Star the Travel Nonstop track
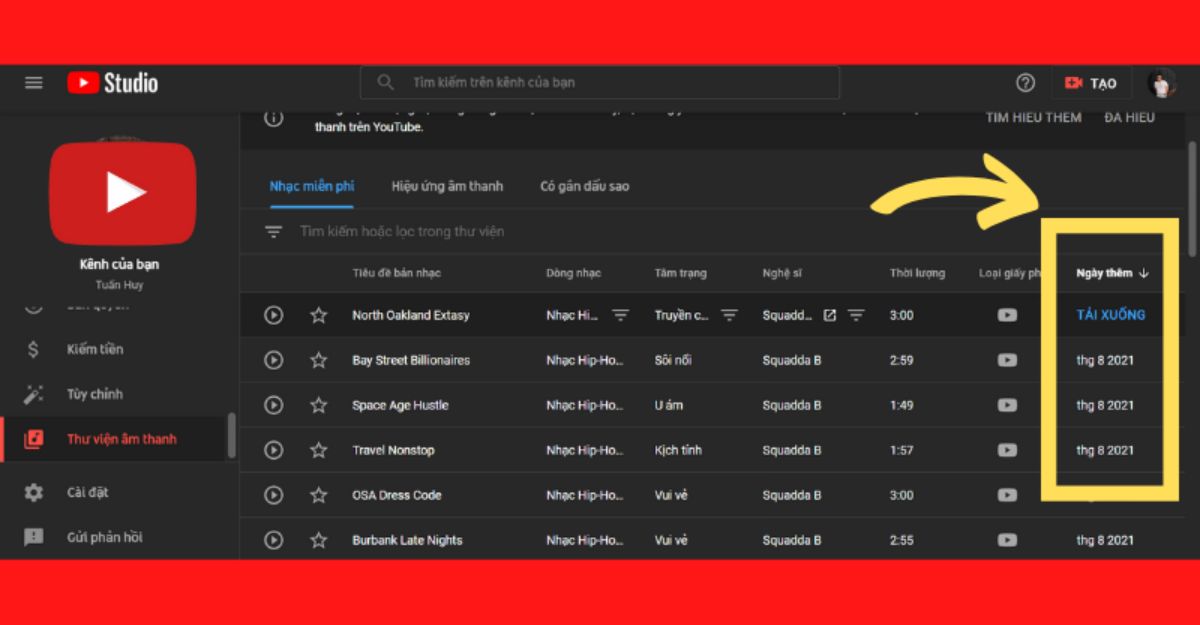 point(318,450)
